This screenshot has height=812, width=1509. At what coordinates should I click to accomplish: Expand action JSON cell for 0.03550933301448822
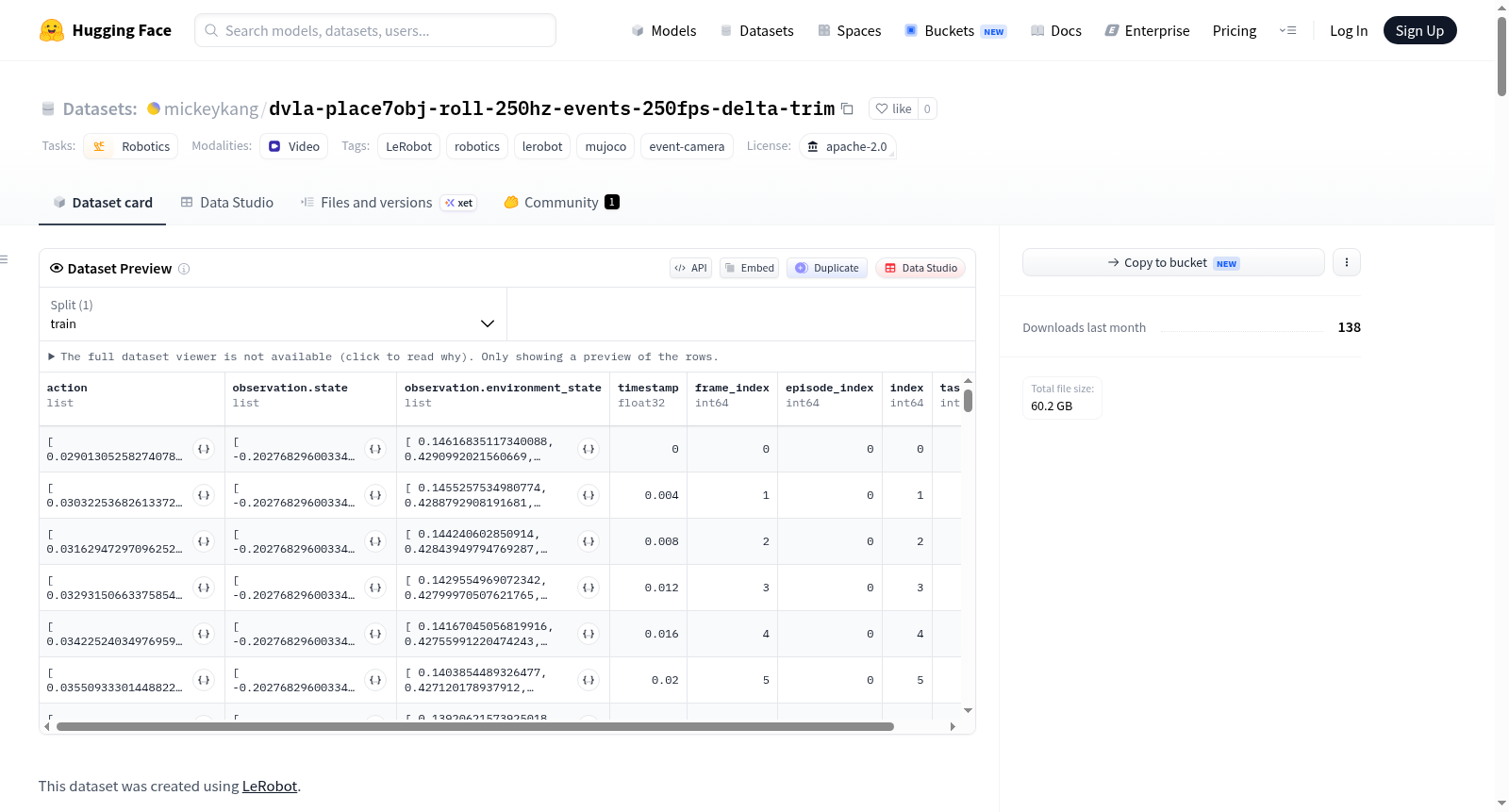[x=204, y=680]
